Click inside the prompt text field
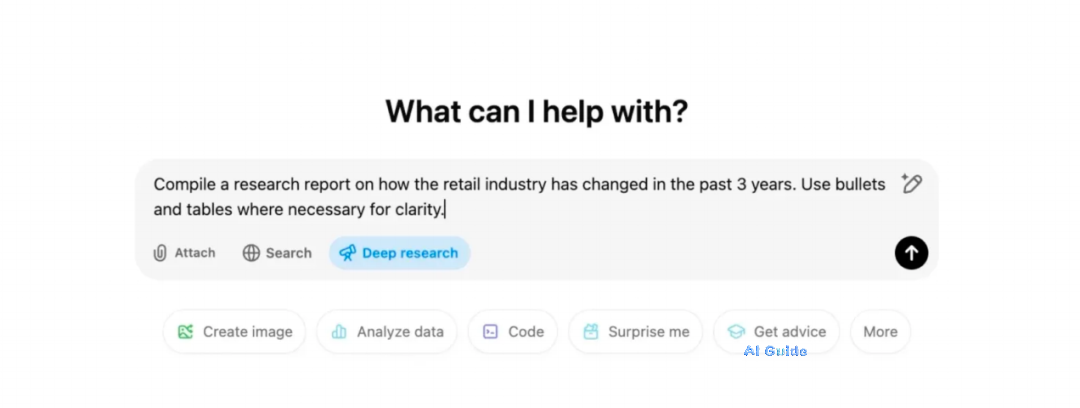1080x408 pixels. click(x=519, y=196)
